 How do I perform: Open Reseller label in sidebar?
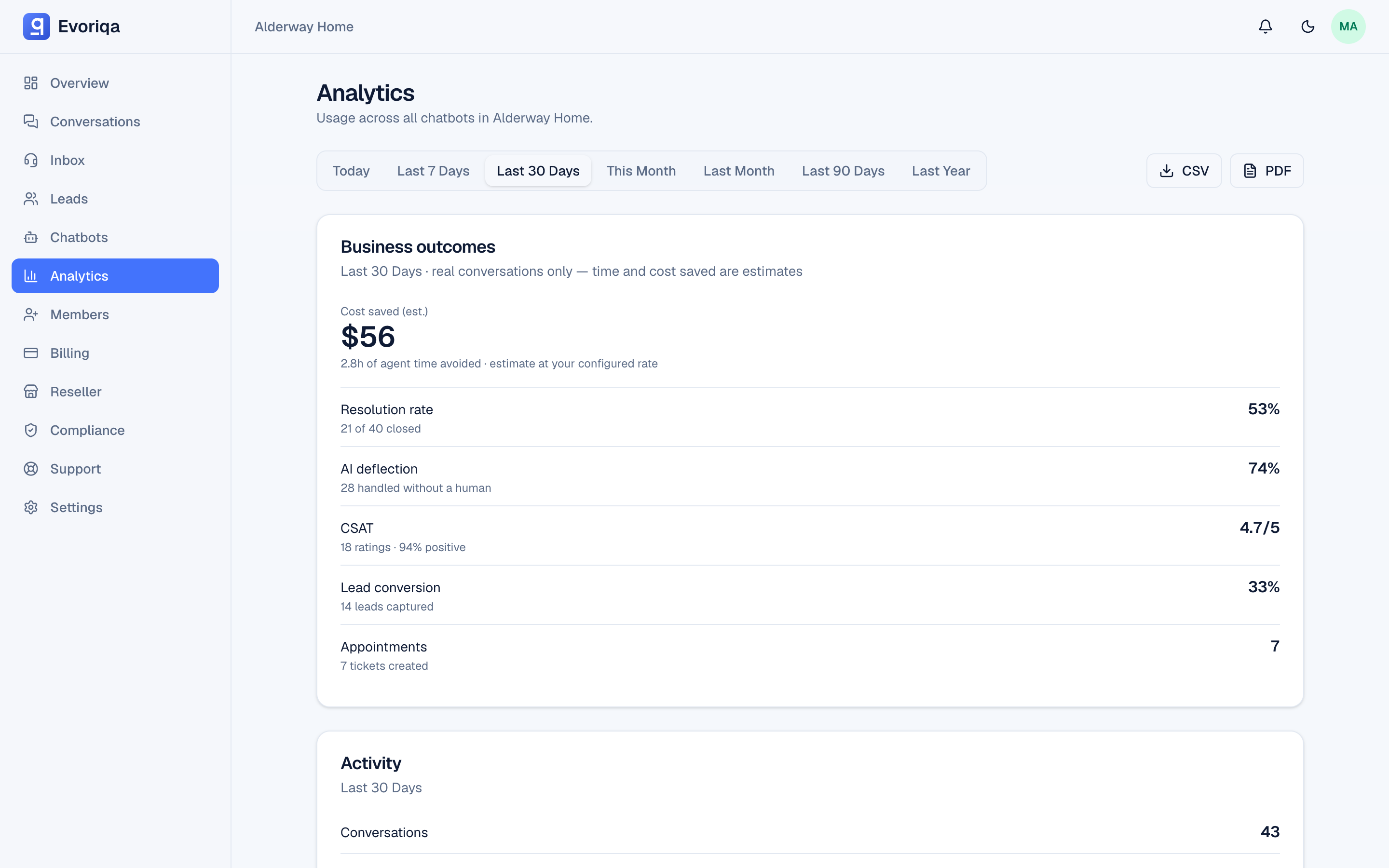pos(75,392)
